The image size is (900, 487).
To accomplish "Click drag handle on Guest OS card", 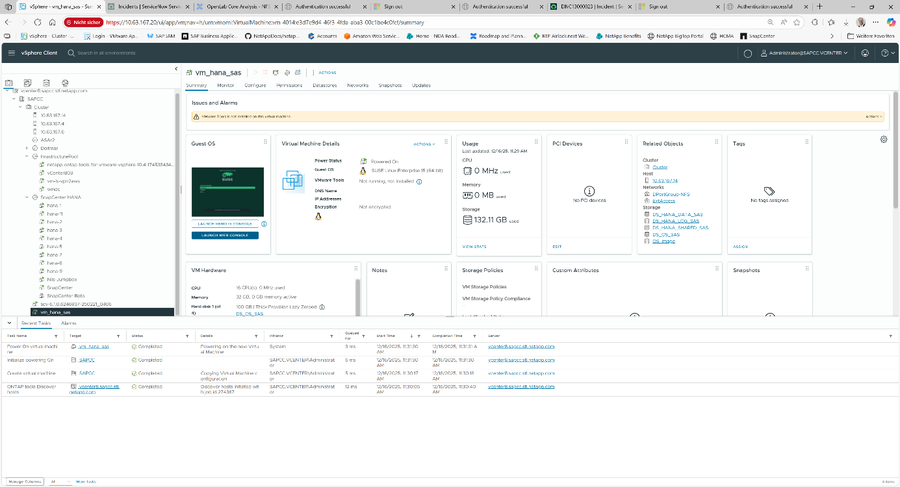I will tap(265, 142).
